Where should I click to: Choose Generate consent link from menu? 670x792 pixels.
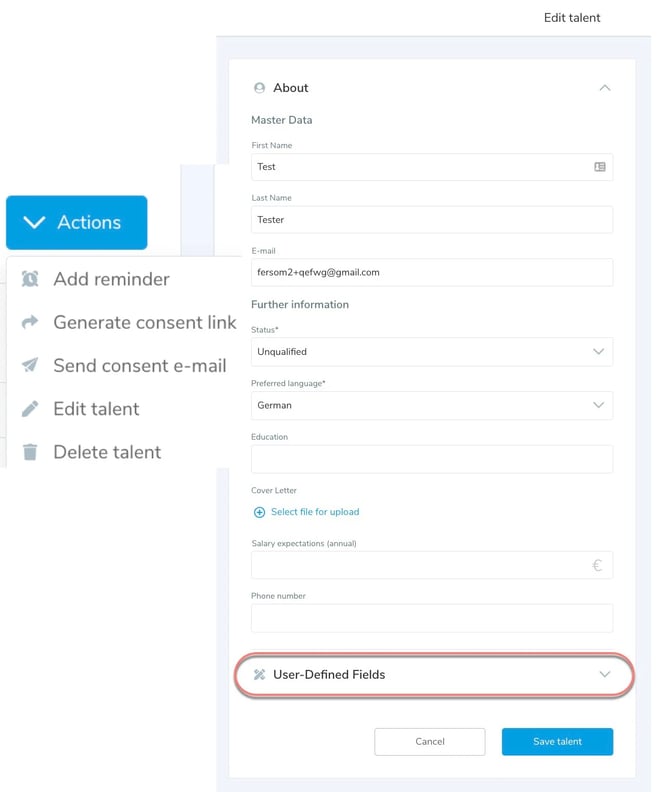[144, 322]
